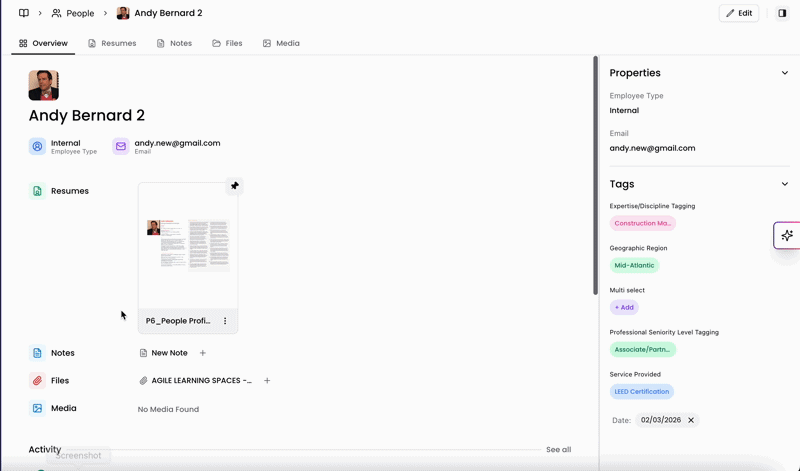800x471 pixels.
Task: Click the red Files paperclip icon
Action: tap(37, 381)
